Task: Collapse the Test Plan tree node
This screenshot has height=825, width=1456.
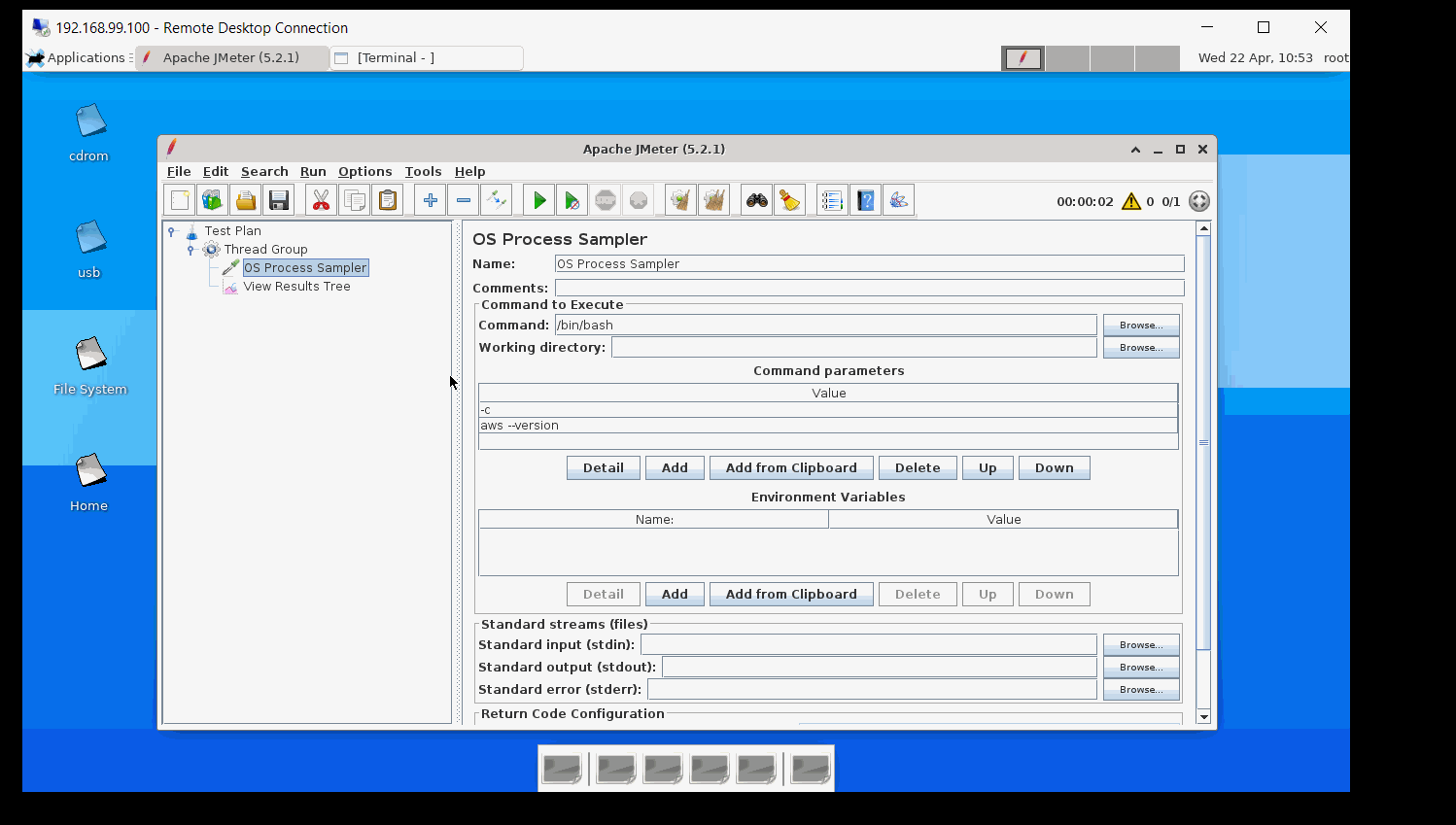Action: [172, 231]
